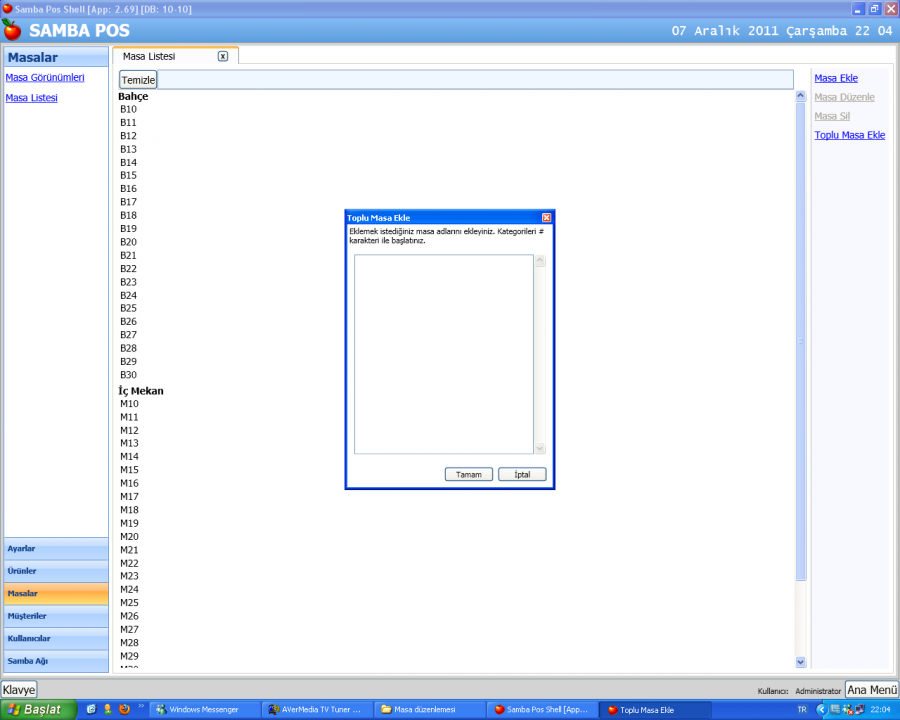Click the table list scrollbar thumb
This screenshot has height=720, width=900.
(x=801, y=342)
